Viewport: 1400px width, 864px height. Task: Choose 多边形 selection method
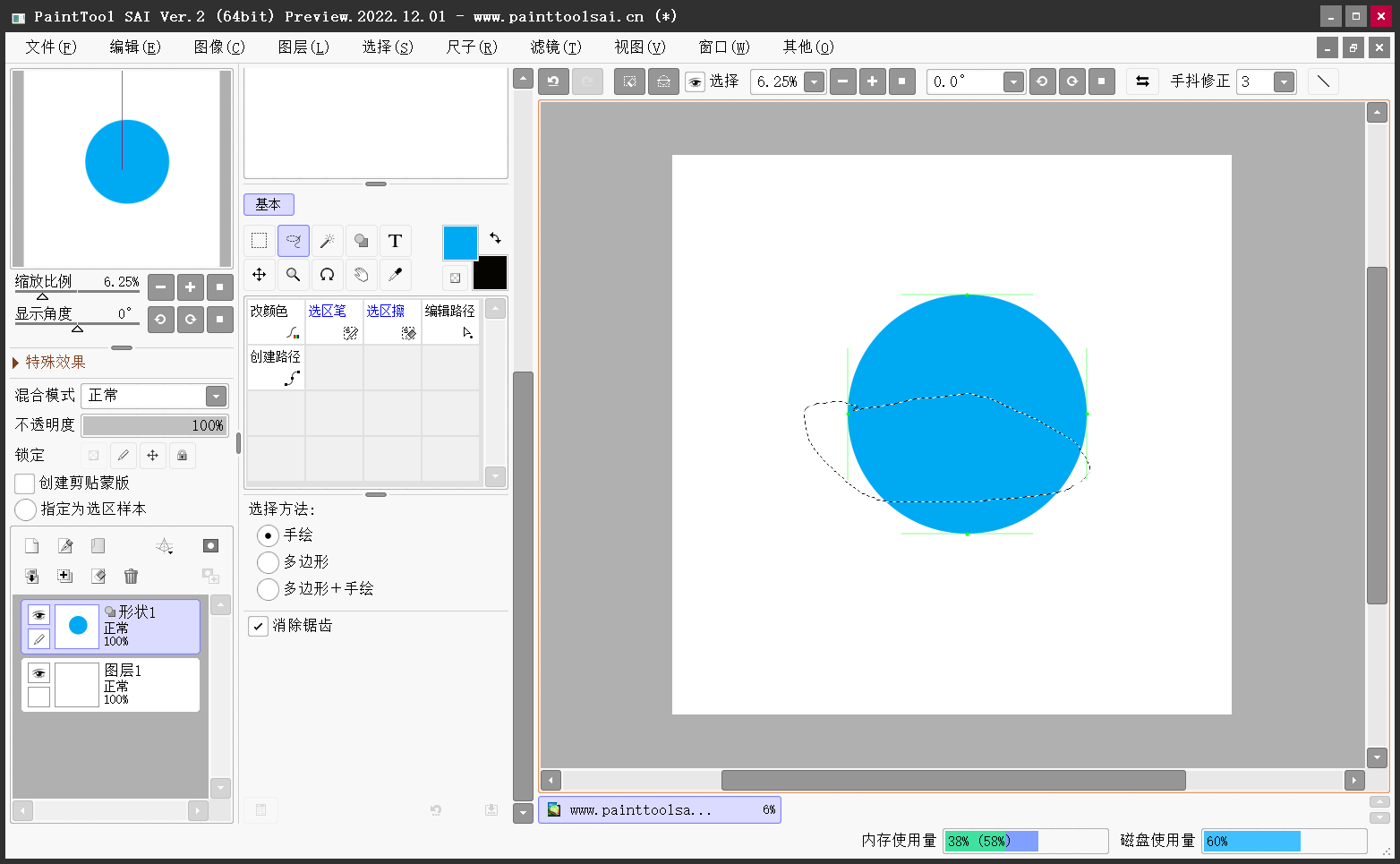(x=268, y=562)
